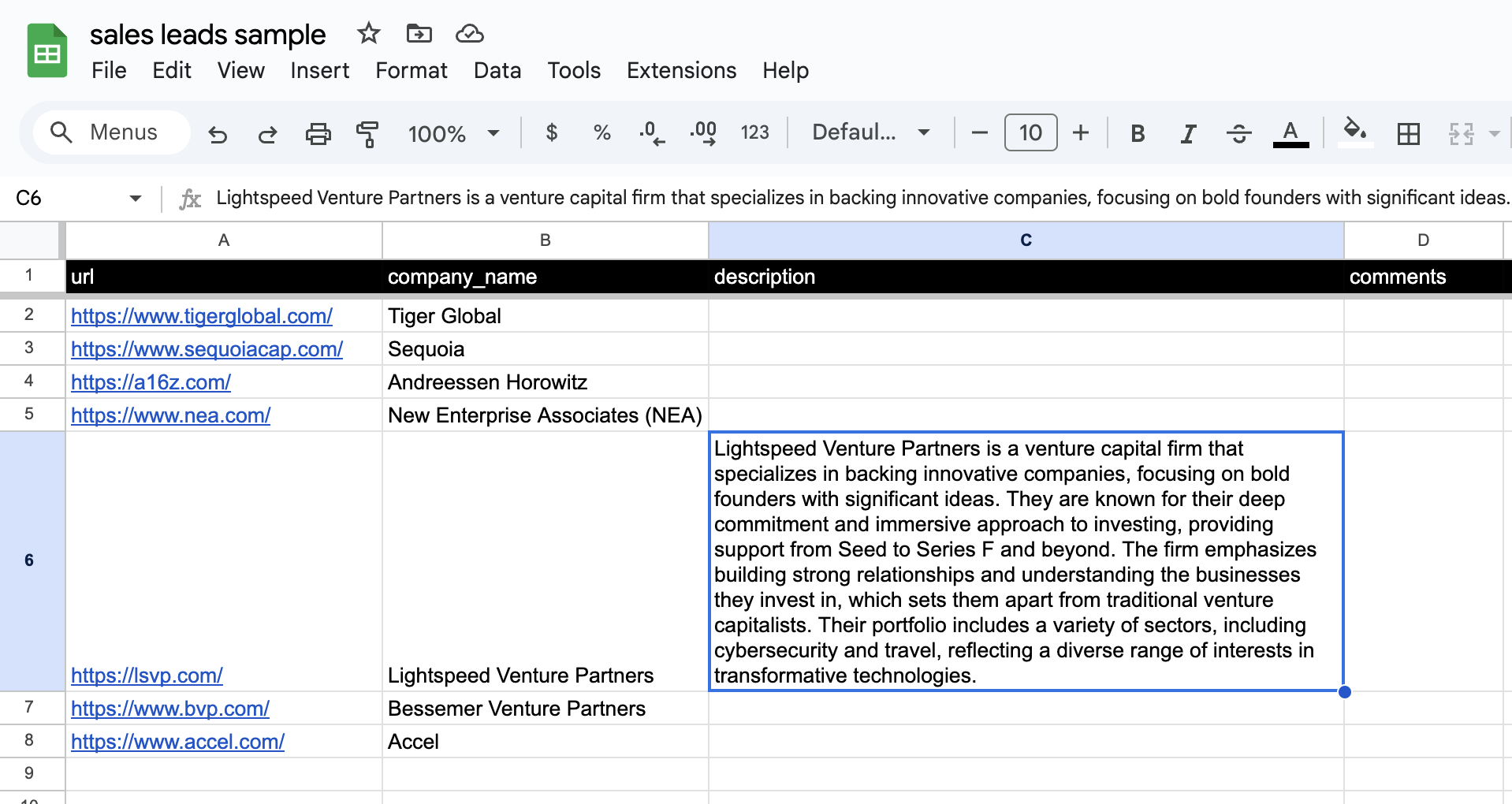Open the fill color paint bucket

(1354, 132)
